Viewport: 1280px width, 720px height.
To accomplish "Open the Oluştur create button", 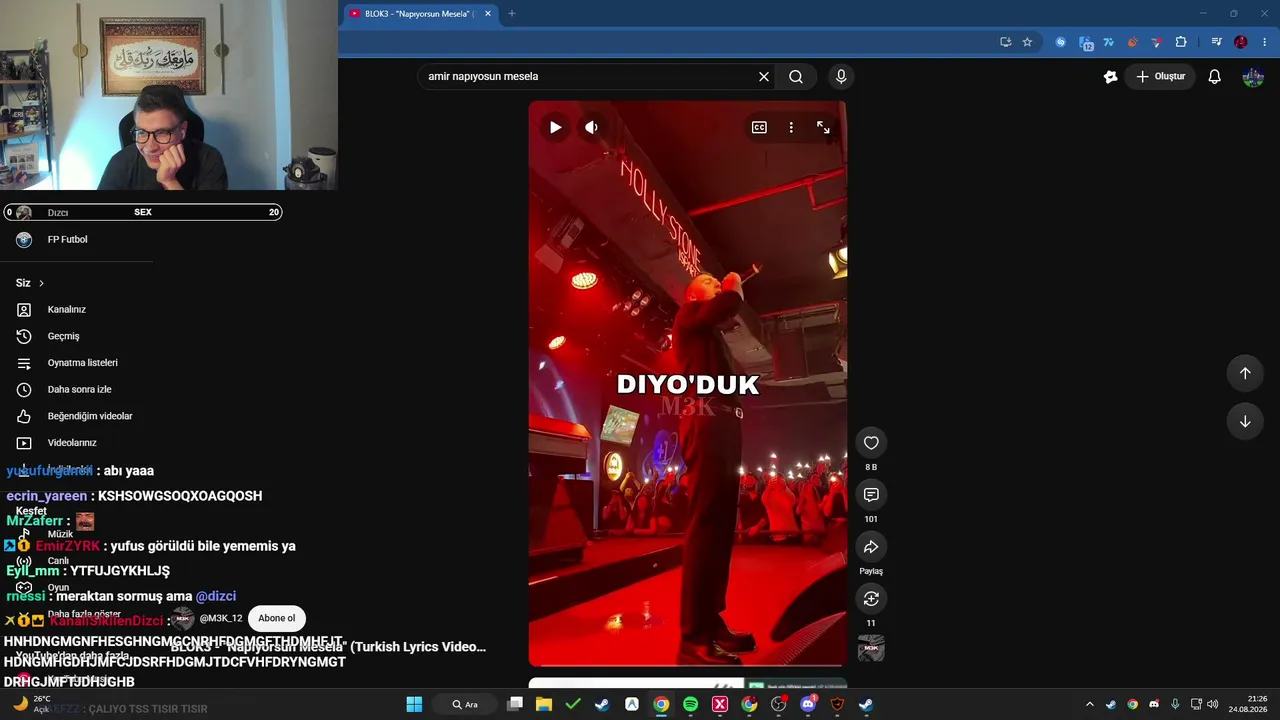I will point(1160,76).
